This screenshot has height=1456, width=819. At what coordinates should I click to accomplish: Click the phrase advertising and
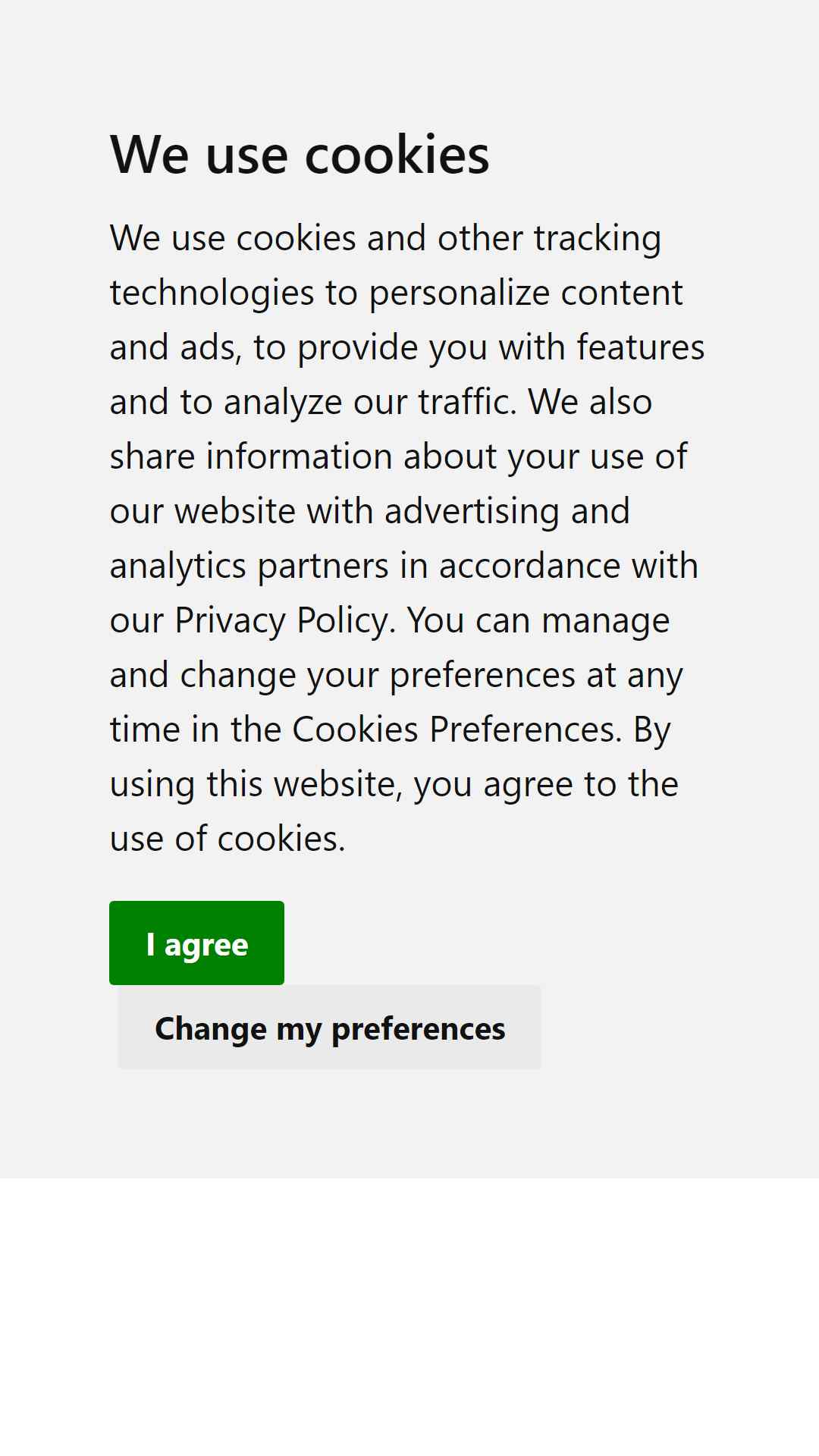coord(507,511)
